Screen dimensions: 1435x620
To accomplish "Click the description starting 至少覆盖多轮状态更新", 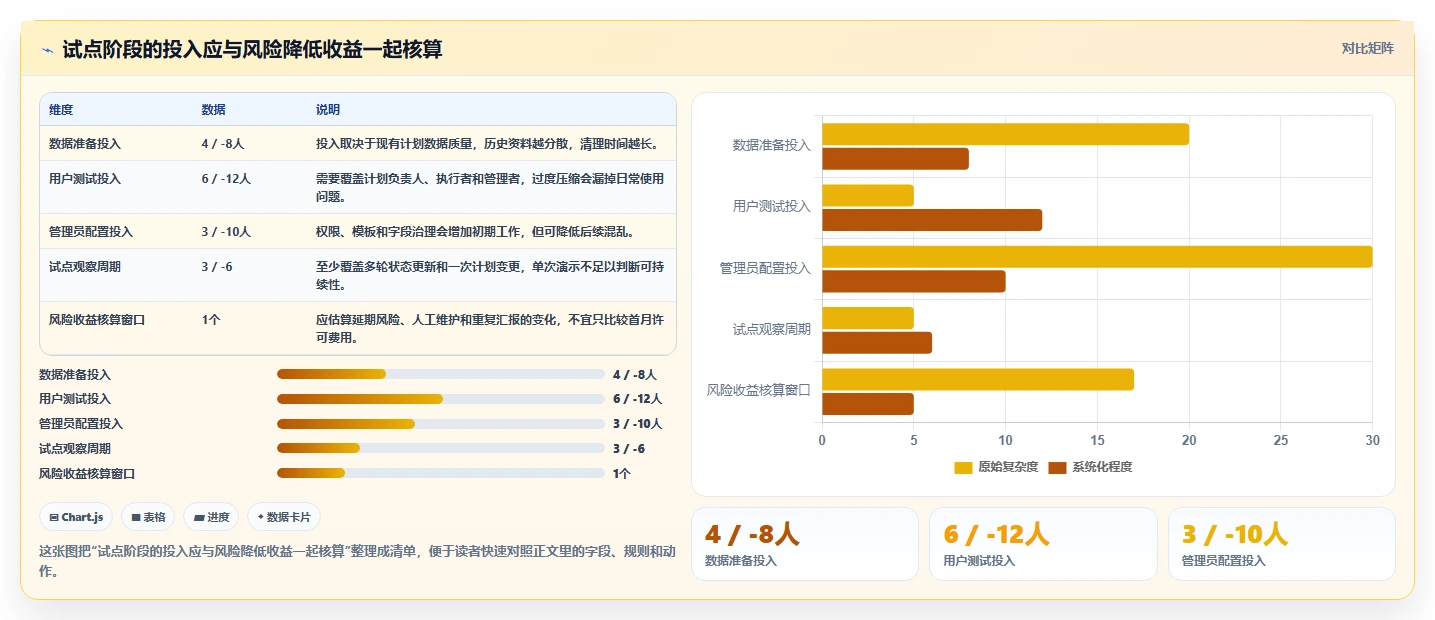I will coord(490,276).
